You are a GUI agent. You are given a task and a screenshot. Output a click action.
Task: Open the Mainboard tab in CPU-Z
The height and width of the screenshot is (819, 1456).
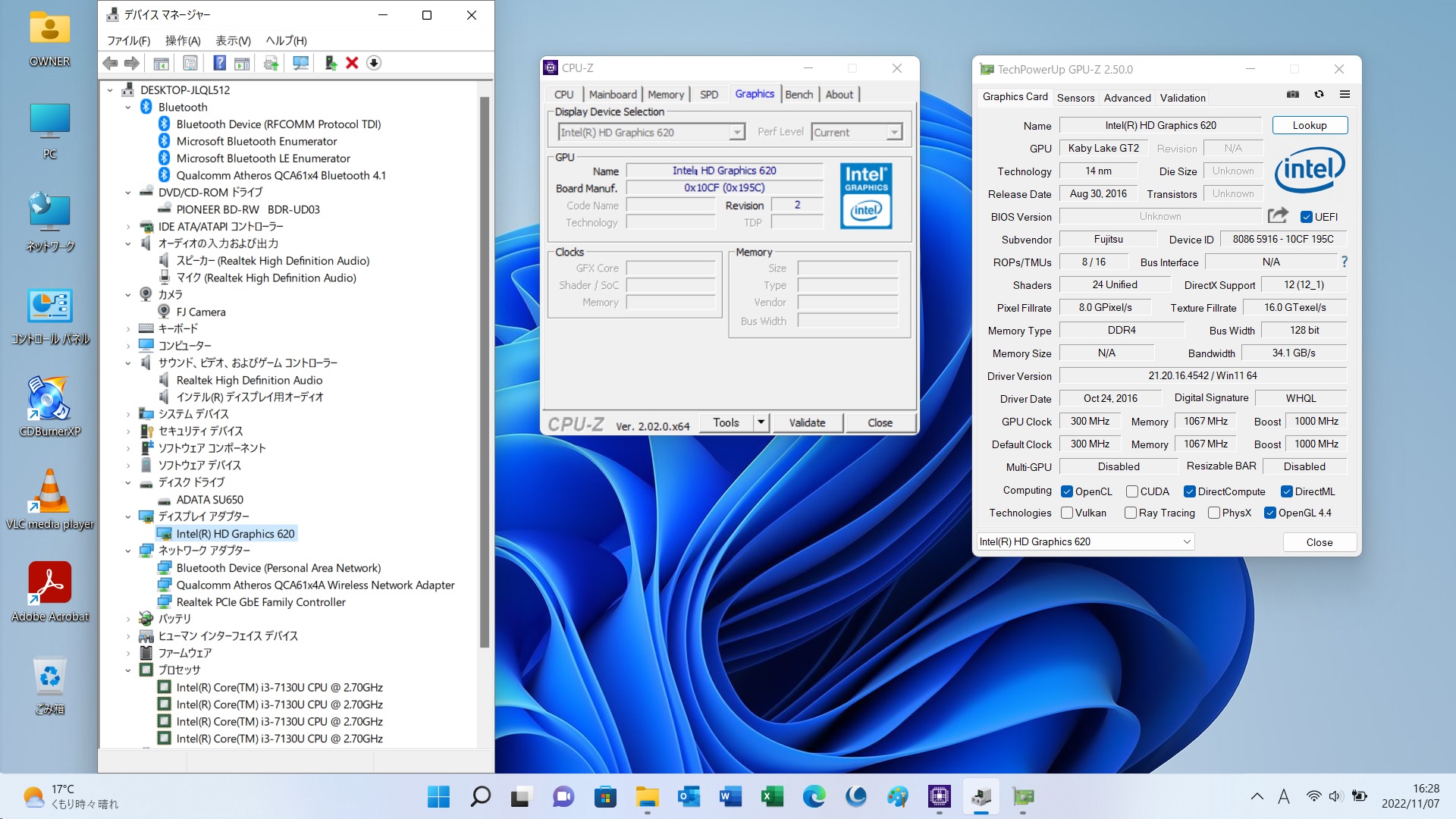pos(612,94)
